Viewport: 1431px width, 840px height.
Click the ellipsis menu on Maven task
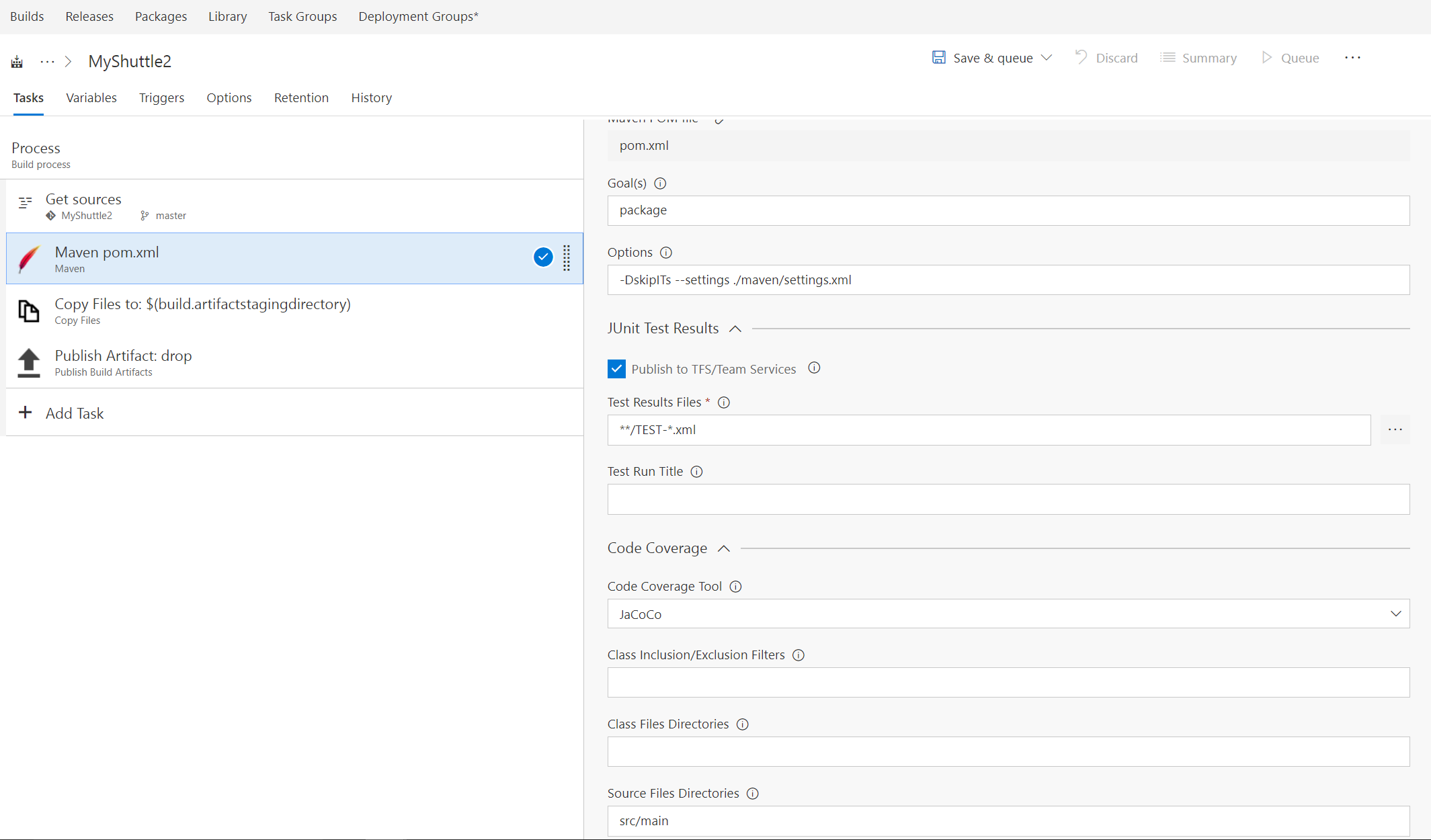click(566, 258)
